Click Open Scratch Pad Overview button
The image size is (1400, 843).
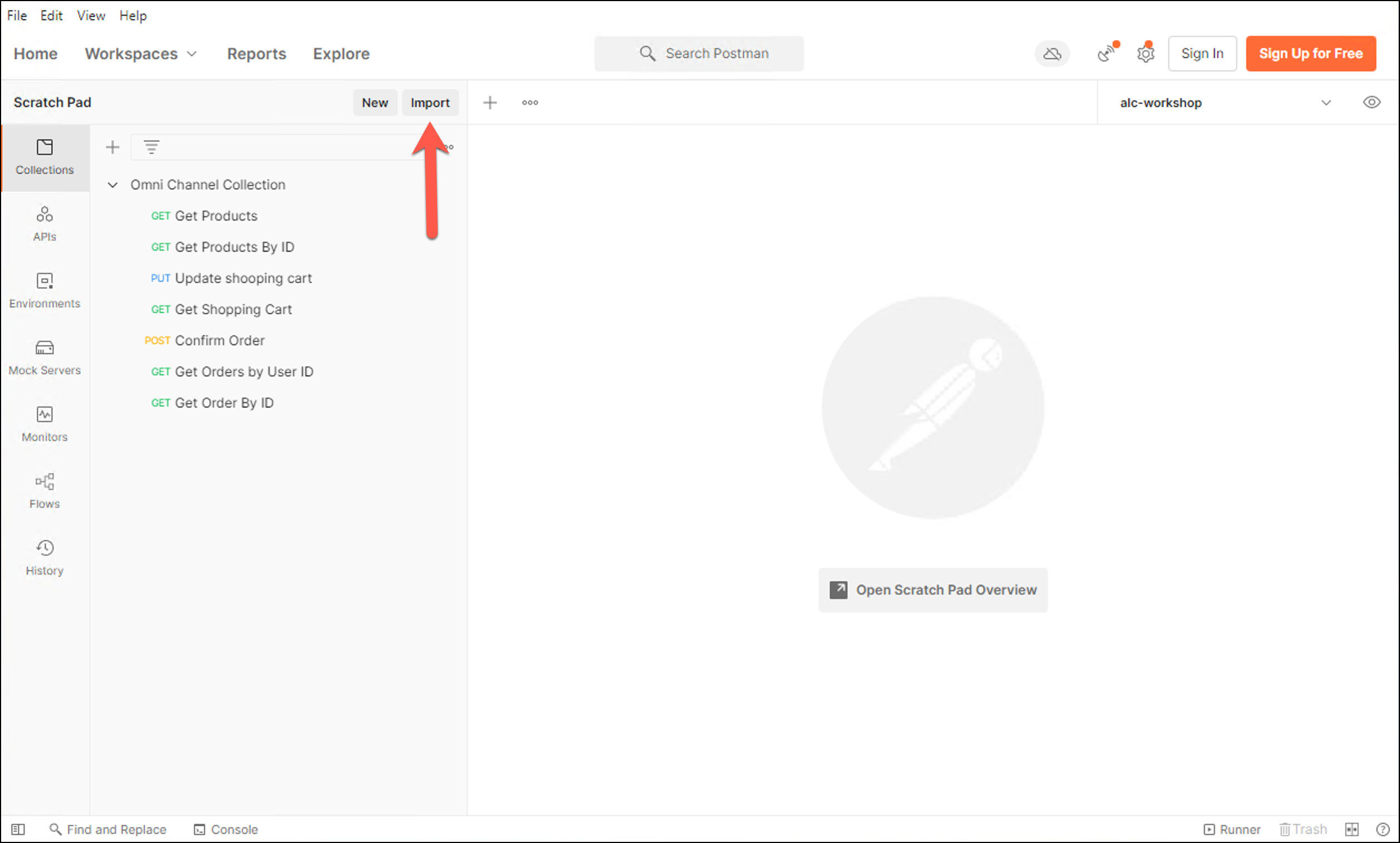(933, 590)
